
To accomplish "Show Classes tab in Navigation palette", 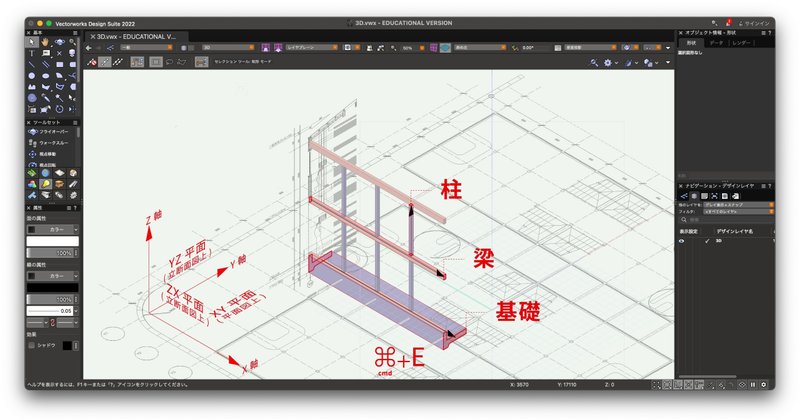I will click(685, 196).
